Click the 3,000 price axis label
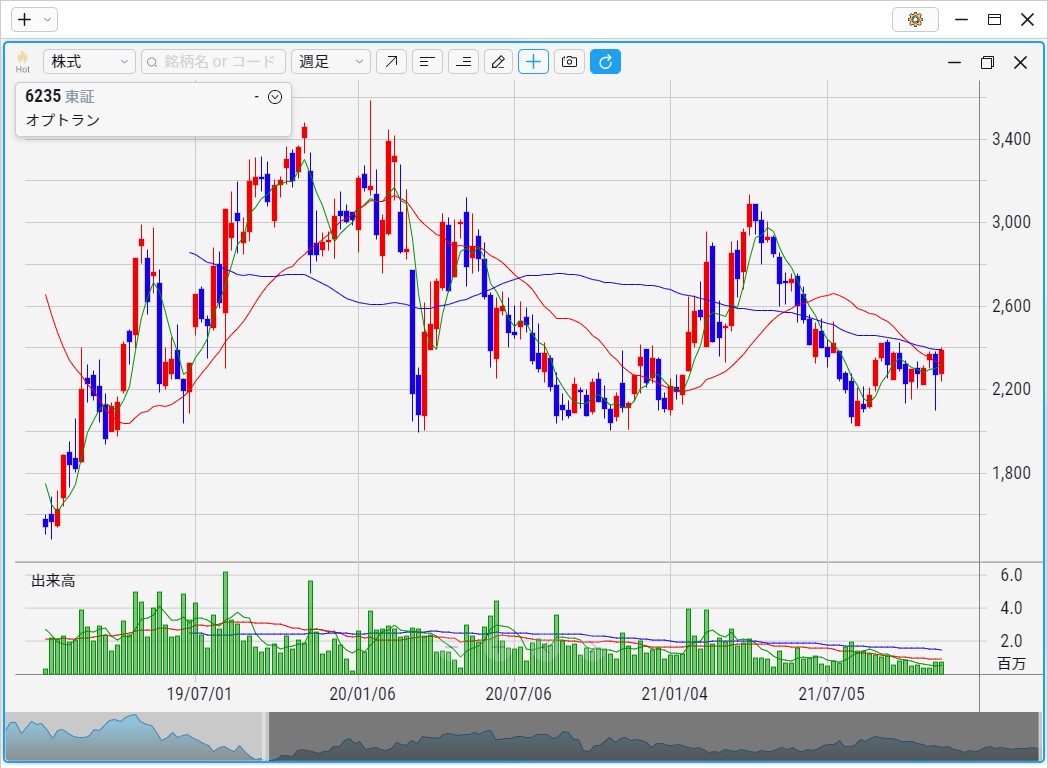The height and width of the screenshot is (768, 1048). tap(1011, 222)
